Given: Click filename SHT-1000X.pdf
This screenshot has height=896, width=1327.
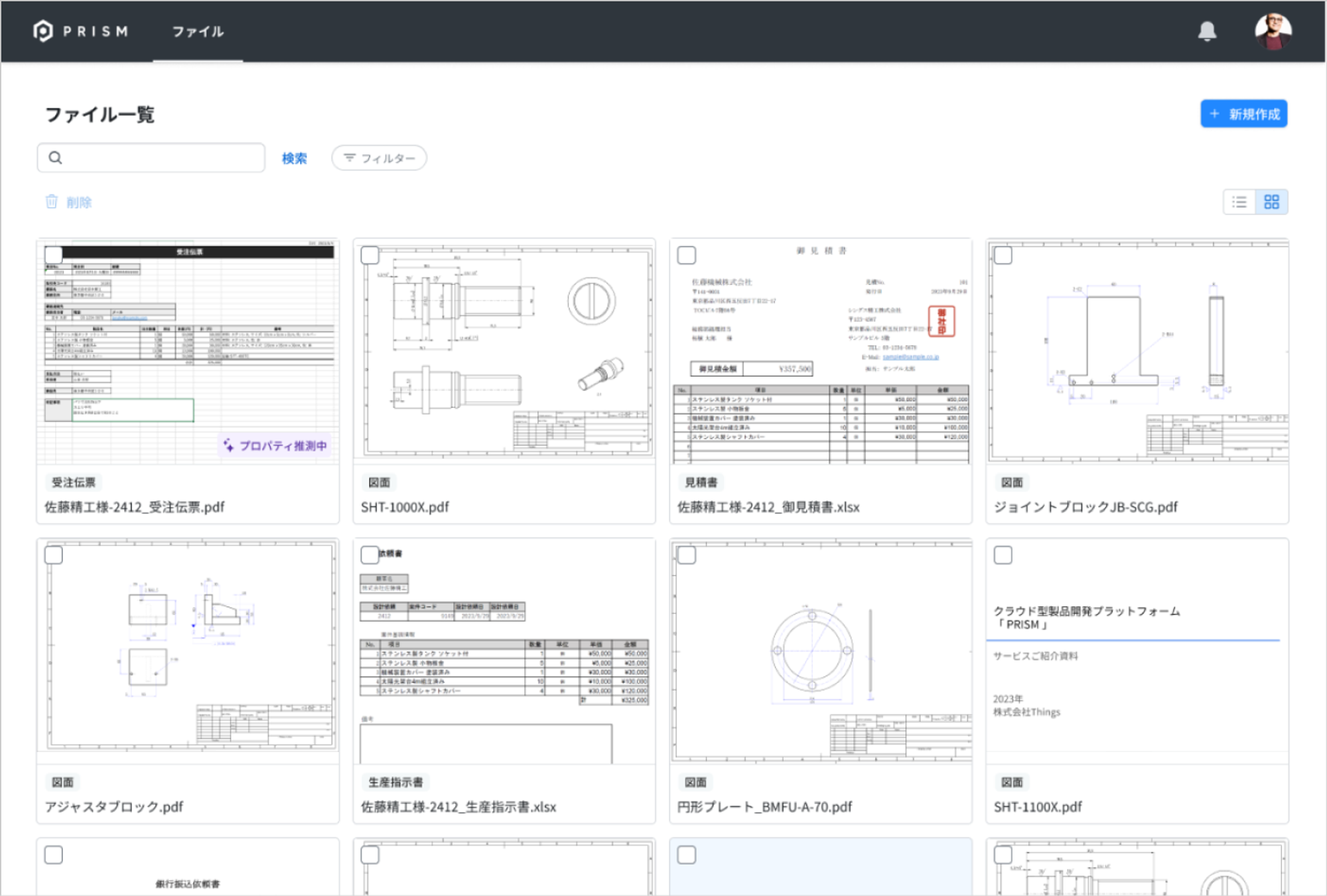Looking at the screenshot, I should tap(405, 507).
